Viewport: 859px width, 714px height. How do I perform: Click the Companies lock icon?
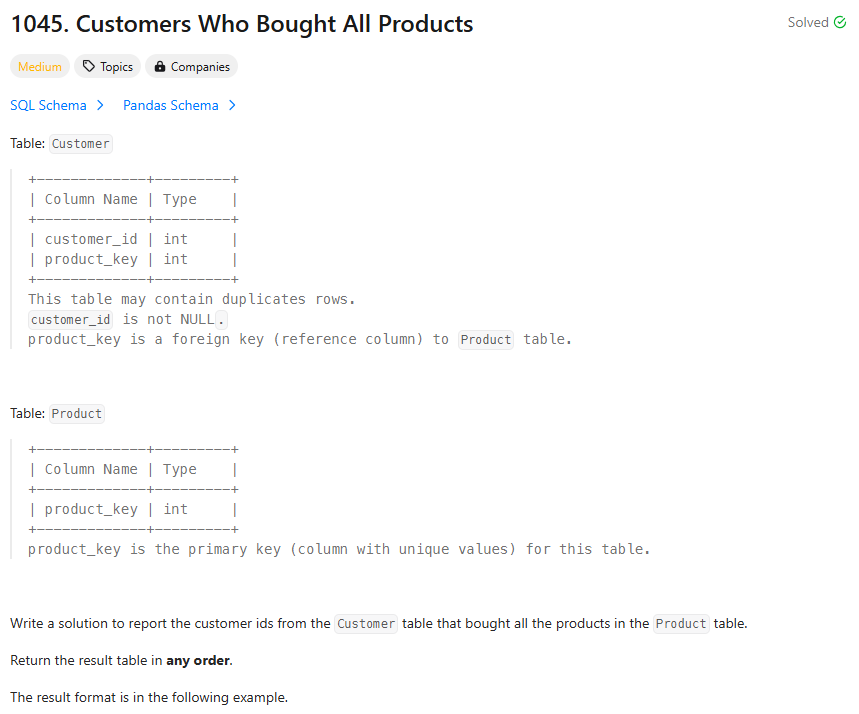[x=159, y=66]
